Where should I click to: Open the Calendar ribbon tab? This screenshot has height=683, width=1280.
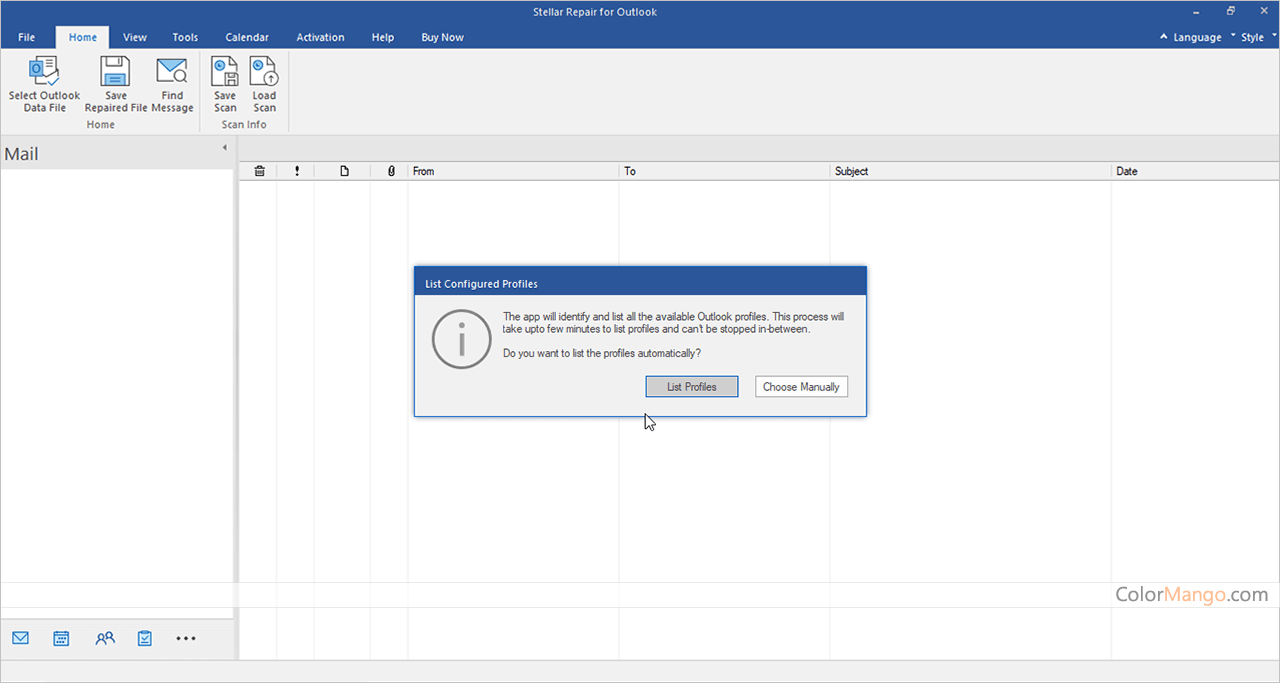point(247,37)
